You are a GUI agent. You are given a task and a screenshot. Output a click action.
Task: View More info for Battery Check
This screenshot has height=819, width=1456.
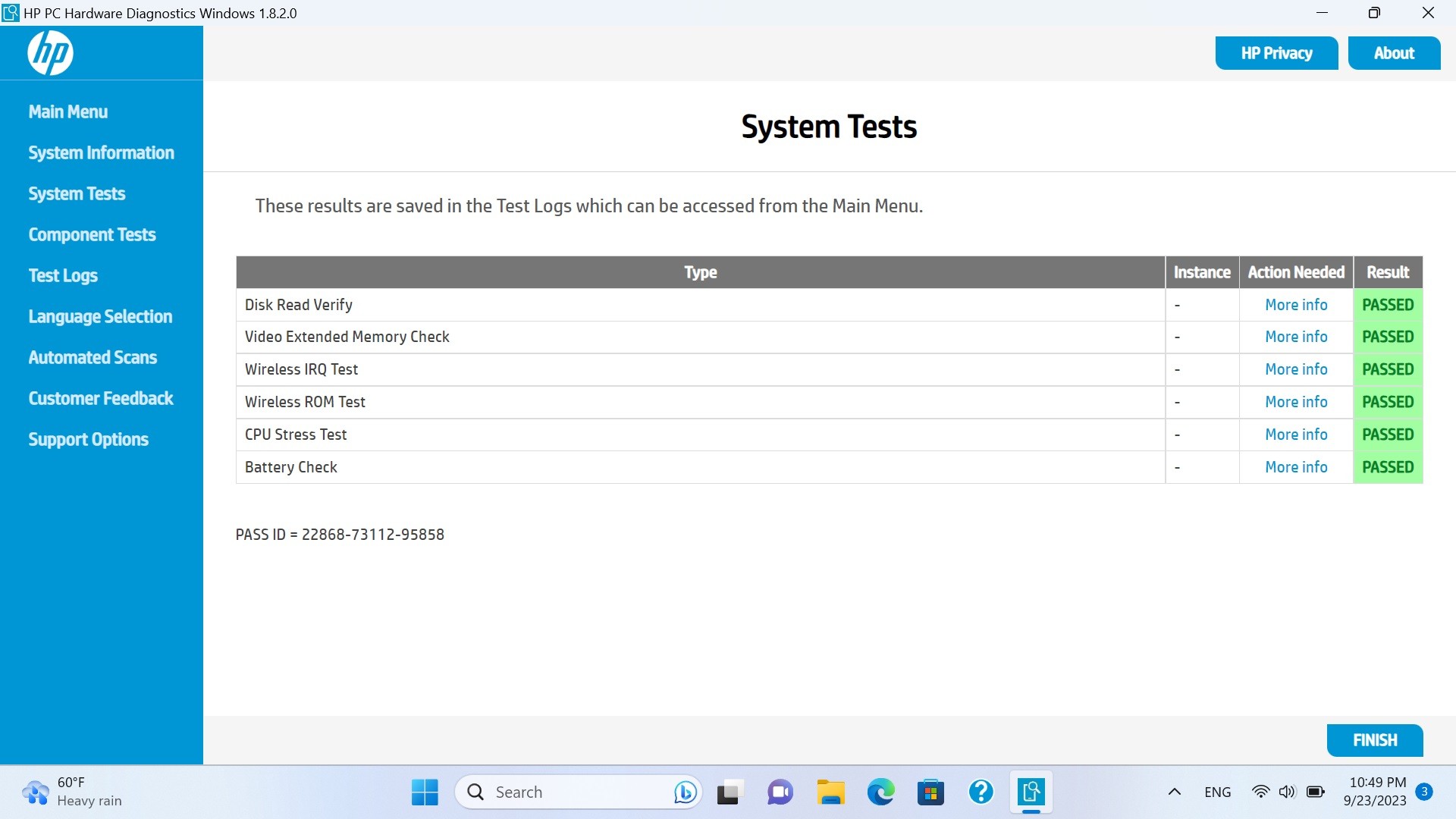(x=1296, y=467)
